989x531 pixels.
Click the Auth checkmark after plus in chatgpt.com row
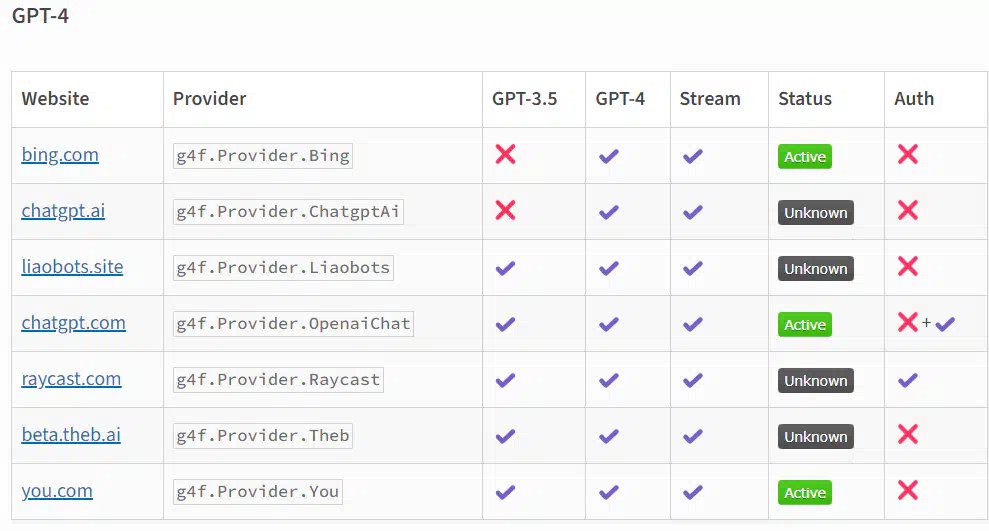(x=945, y=324)
